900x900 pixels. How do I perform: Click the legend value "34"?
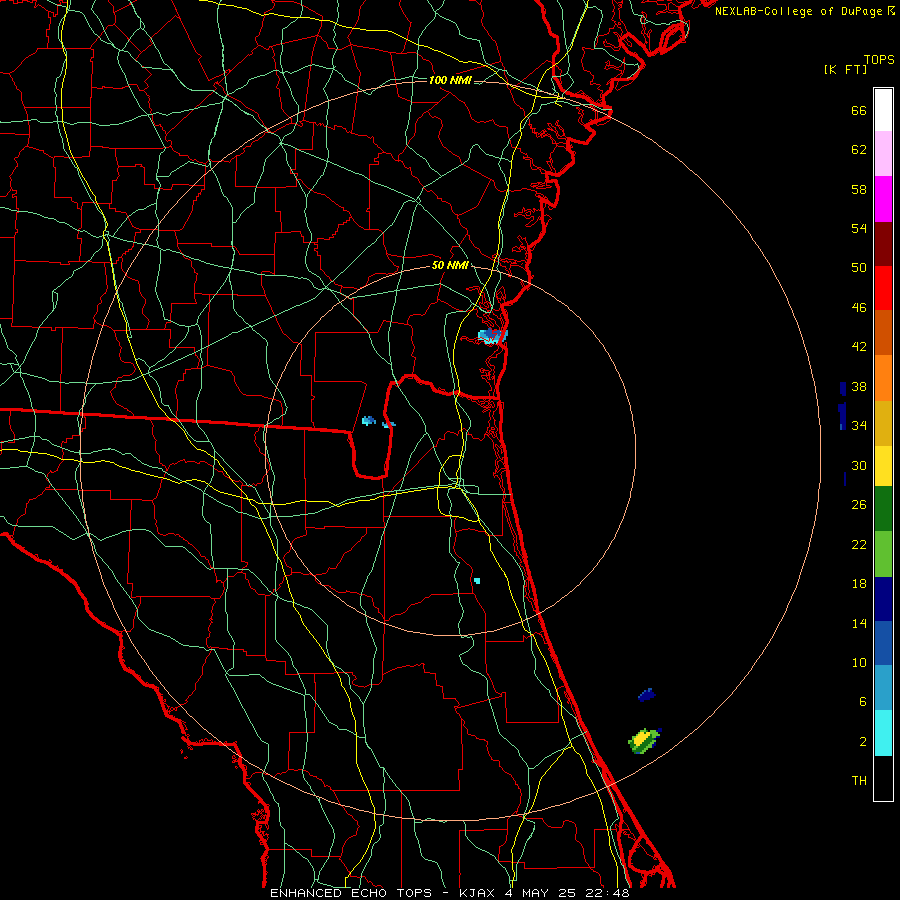[859, 425]
